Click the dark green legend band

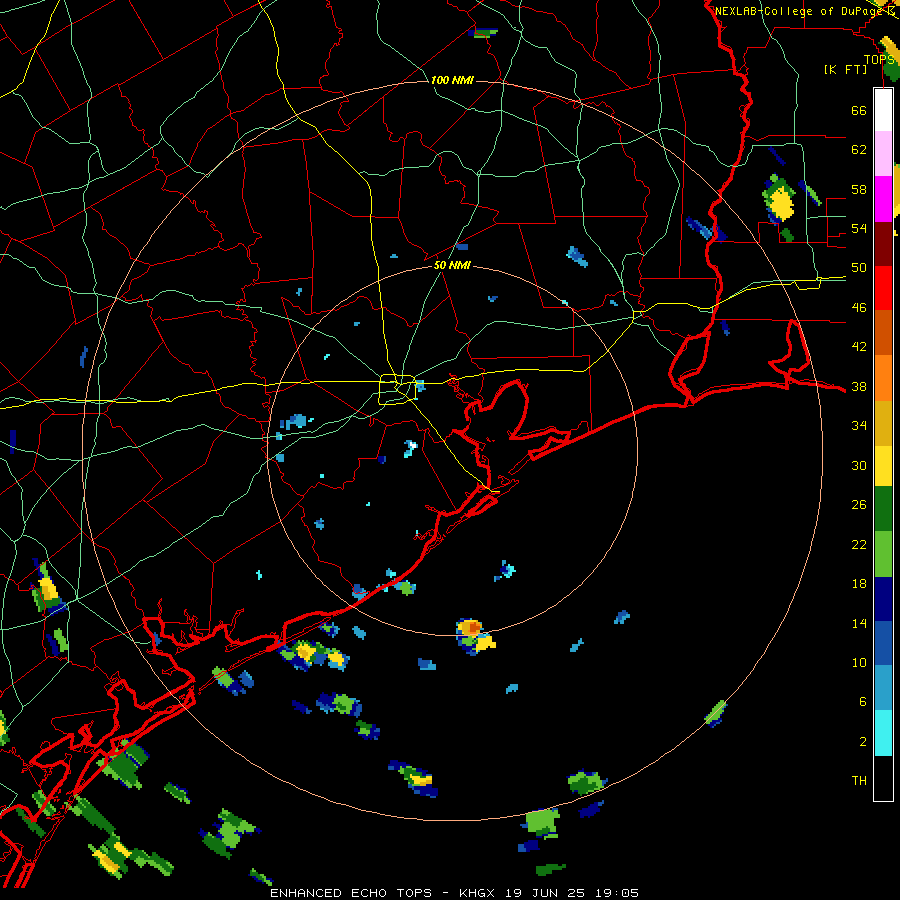pyautogui.click(x=883, y=509)
